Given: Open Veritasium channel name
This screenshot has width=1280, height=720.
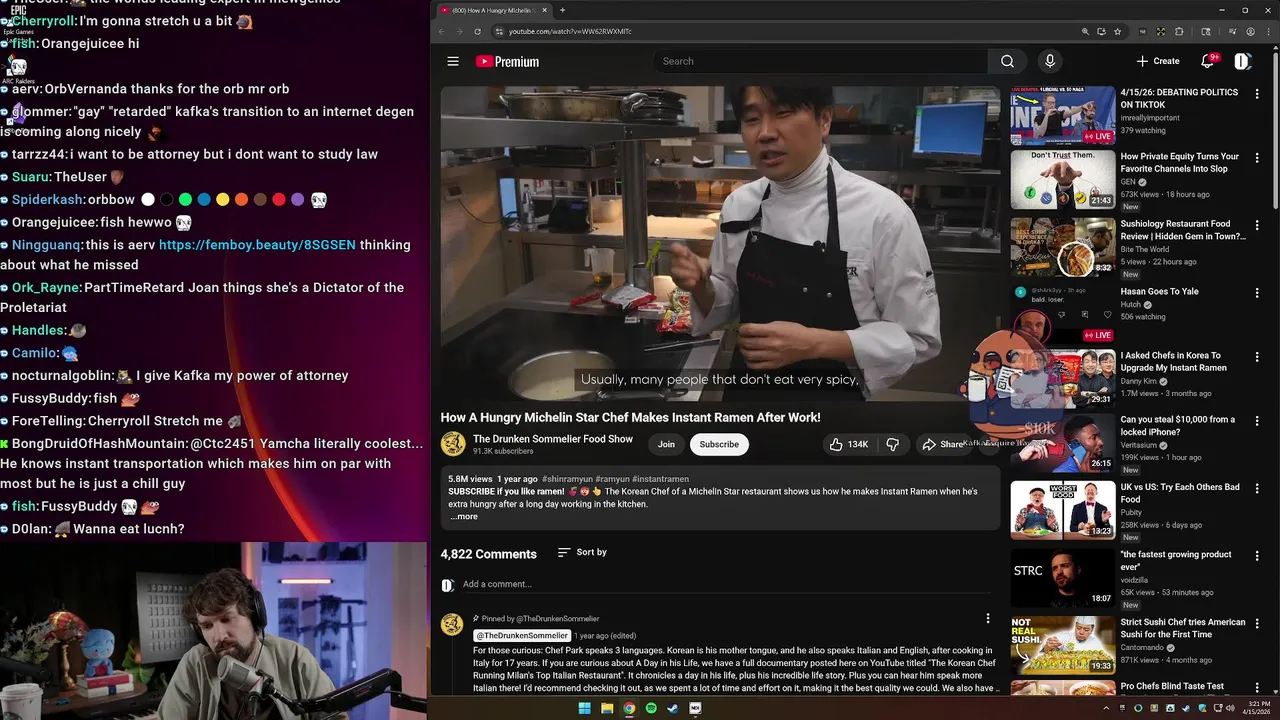Looking at the screenshot, I should coord(1139,445).
